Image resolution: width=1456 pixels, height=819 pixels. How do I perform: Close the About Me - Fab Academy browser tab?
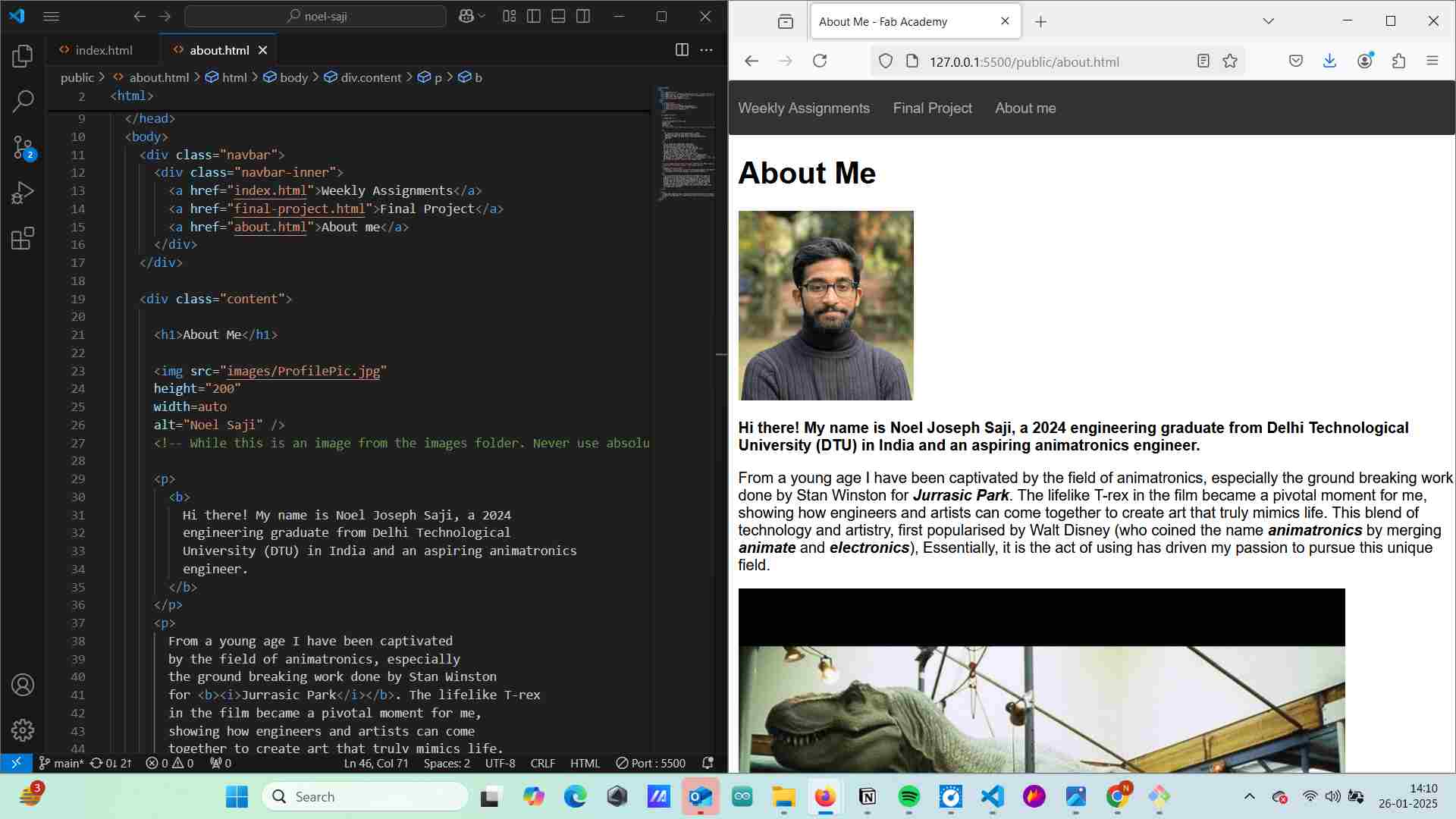pos(1005,21)
